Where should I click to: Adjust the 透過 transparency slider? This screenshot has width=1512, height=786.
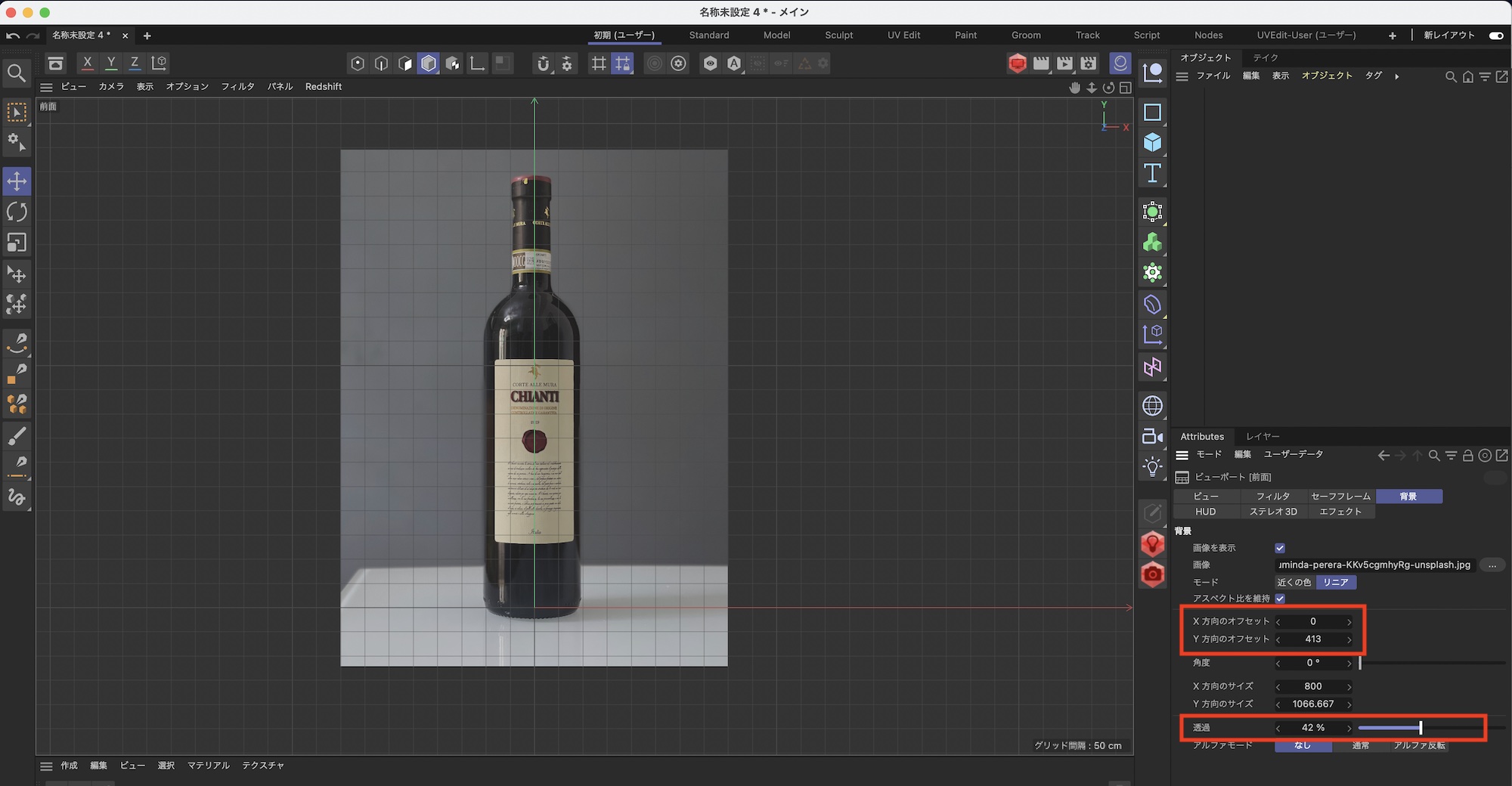click(x=1421, y=728)
